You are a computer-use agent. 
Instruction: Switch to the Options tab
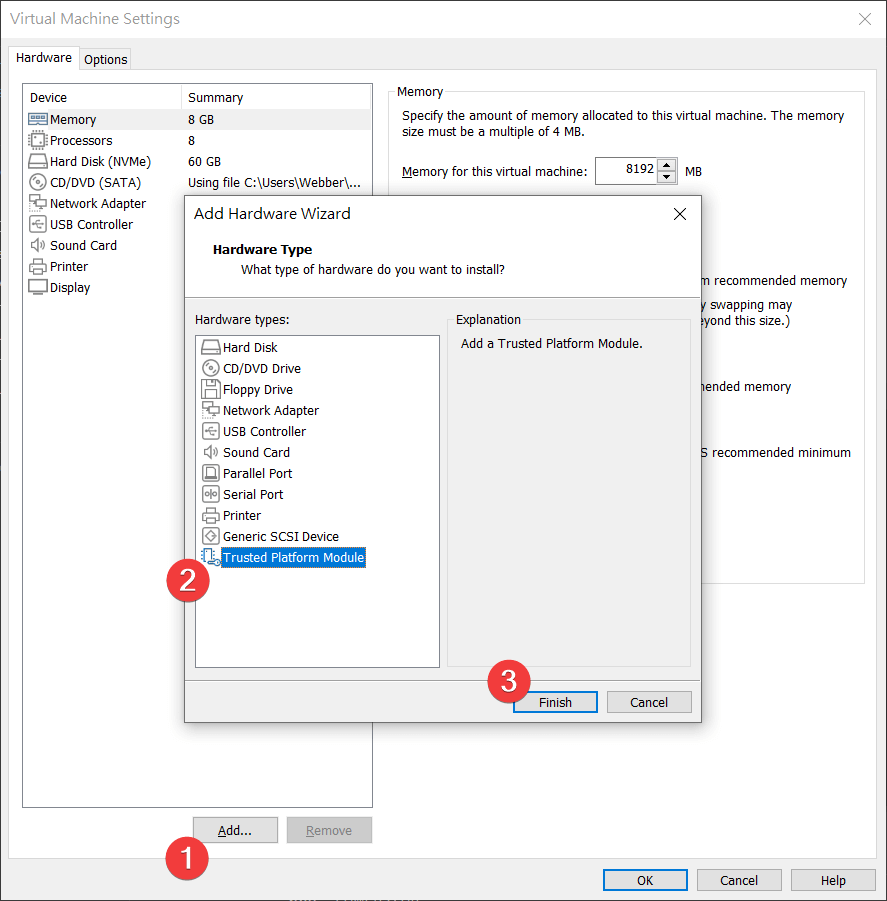(x=105, y=59)
